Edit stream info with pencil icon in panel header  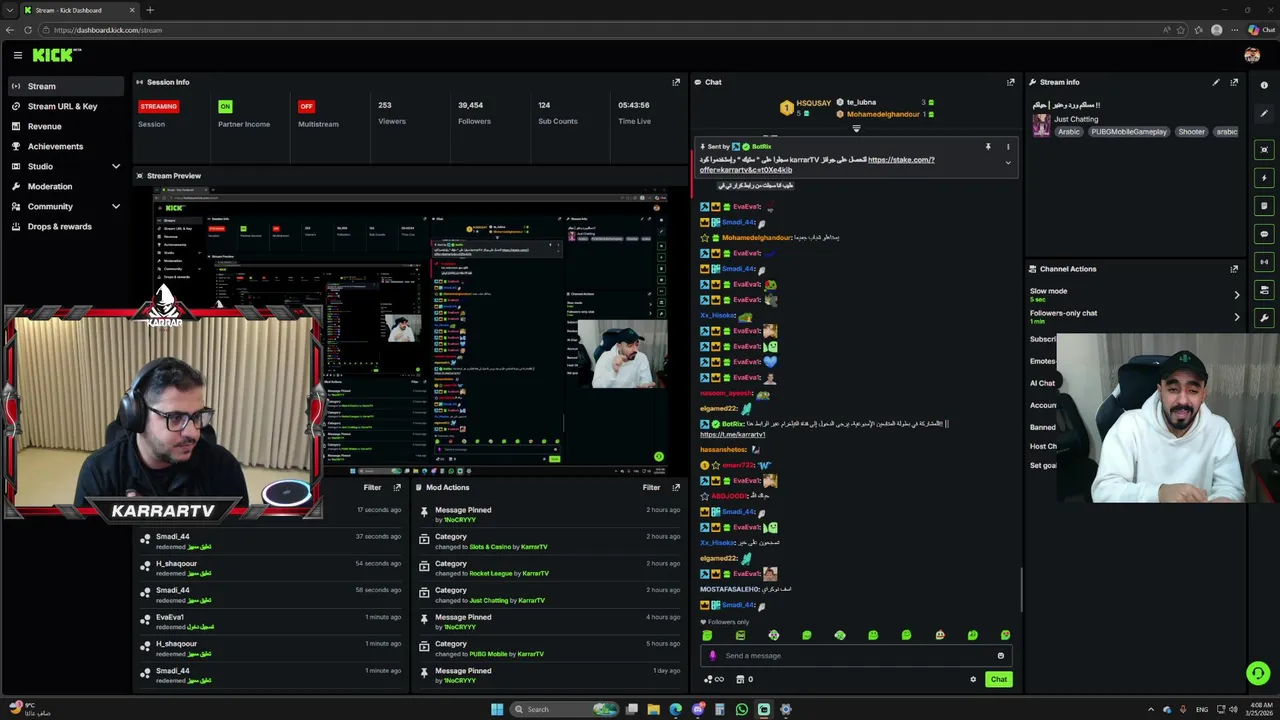coord(1216,82)
